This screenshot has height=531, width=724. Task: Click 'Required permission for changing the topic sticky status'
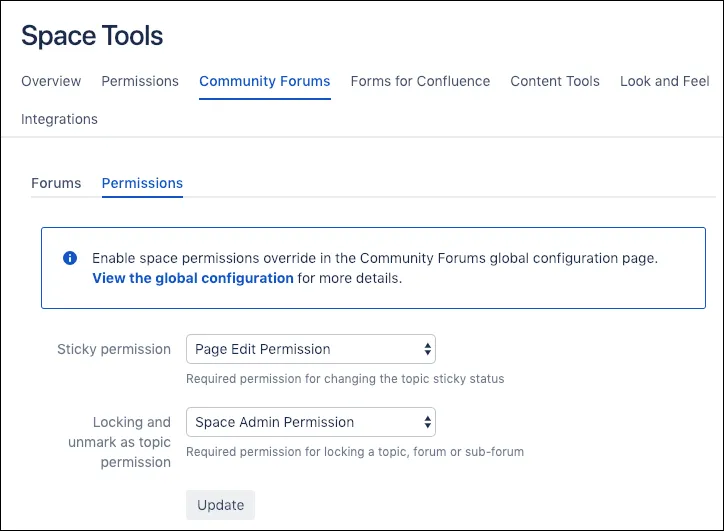click(x=345, y=379)
